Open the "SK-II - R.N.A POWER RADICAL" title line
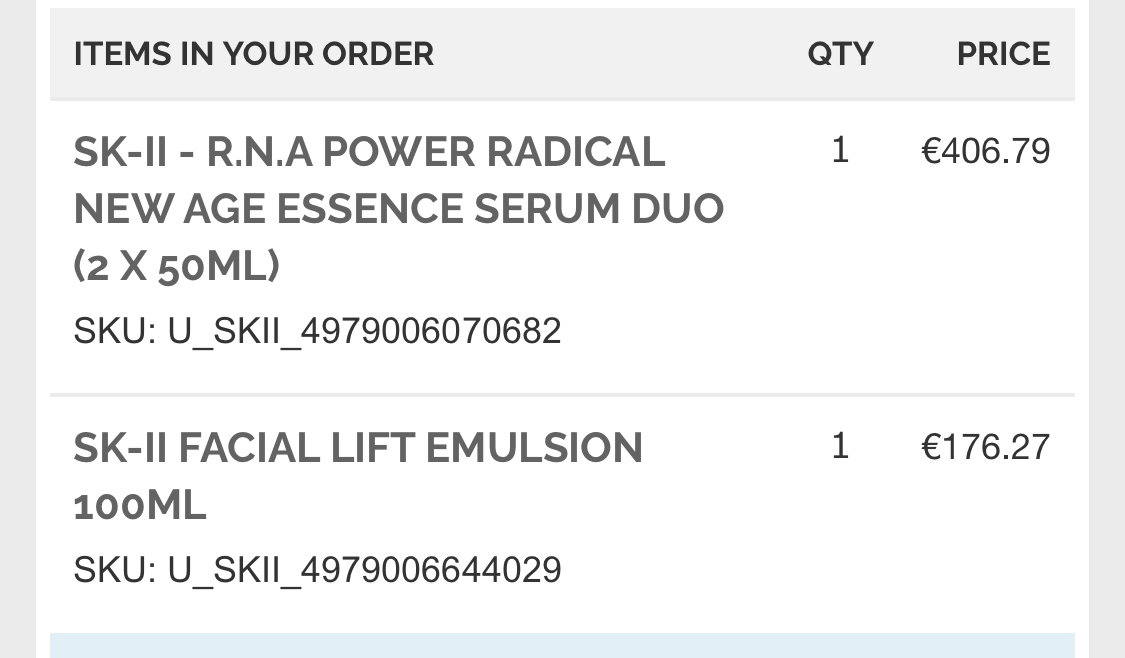Image resolution: width=1125 pixels, height=658 pixels. pyautogui.click(x=369, y=152)
